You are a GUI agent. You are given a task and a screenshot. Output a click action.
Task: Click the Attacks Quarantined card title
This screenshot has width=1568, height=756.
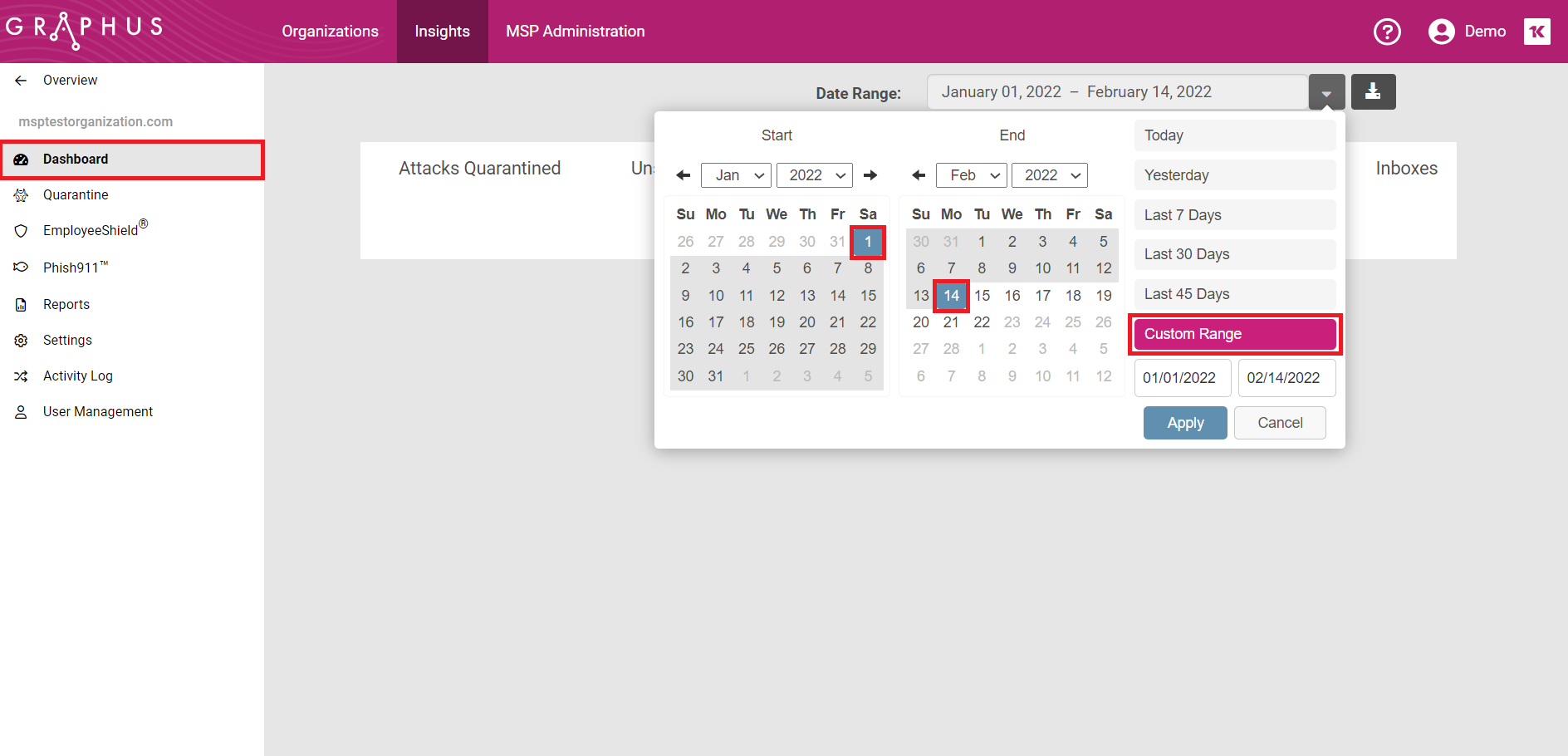(x=479, y=169)
